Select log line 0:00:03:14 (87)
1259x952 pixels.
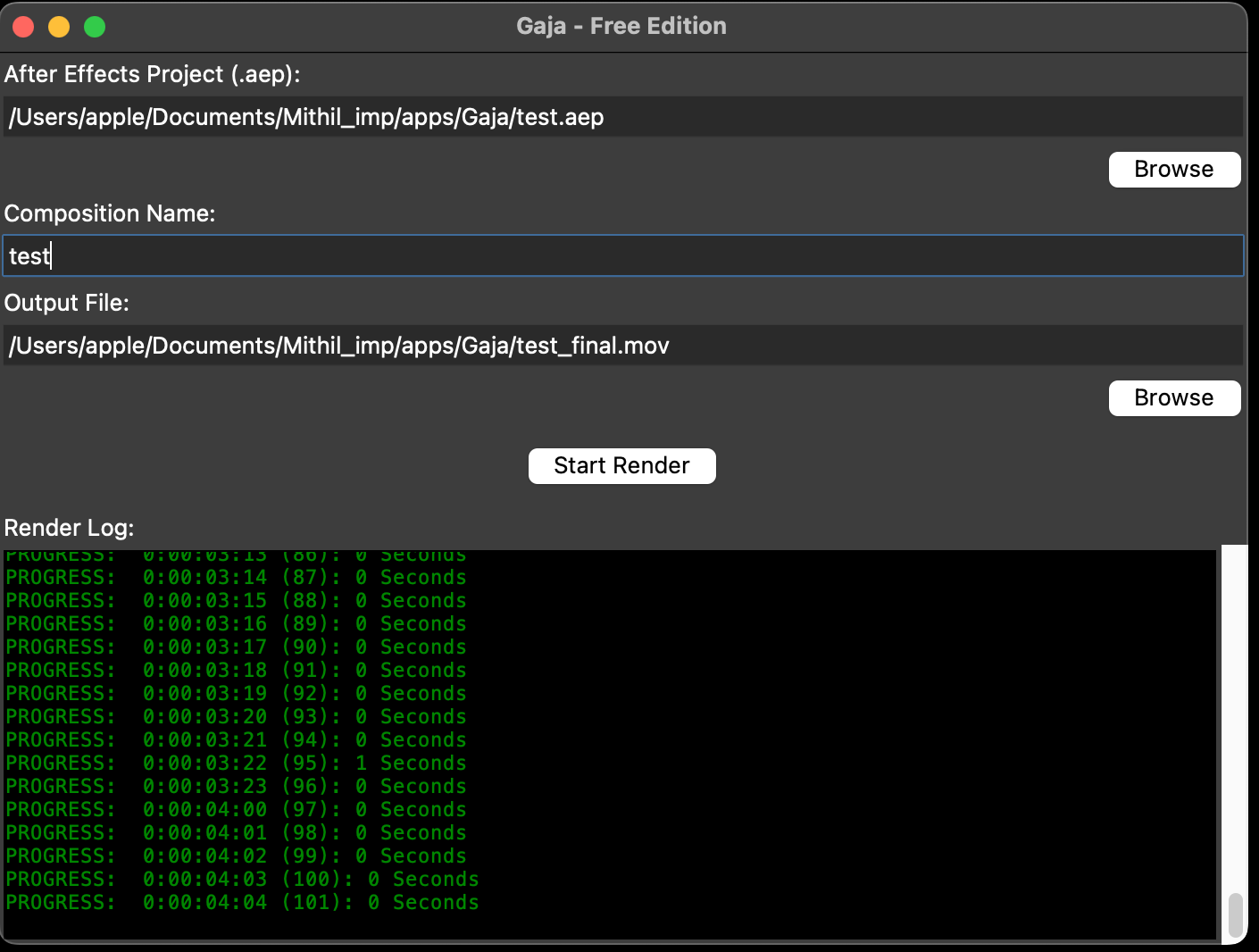(236, 578)
